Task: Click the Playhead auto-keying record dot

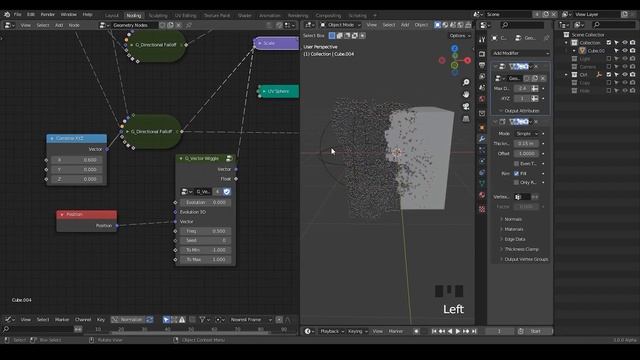Action: click(416, 331)
